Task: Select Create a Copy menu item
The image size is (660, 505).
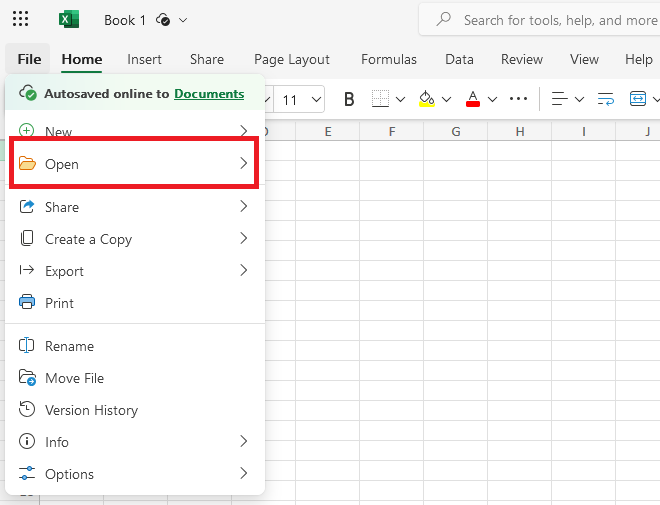Action: (x=135, y=239)
